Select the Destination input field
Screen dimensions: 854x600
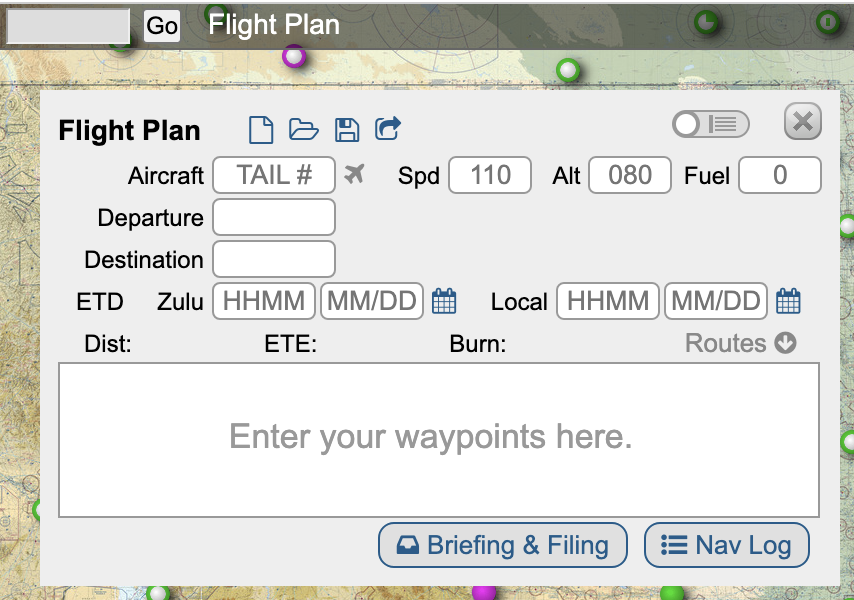tap(273, 259)
